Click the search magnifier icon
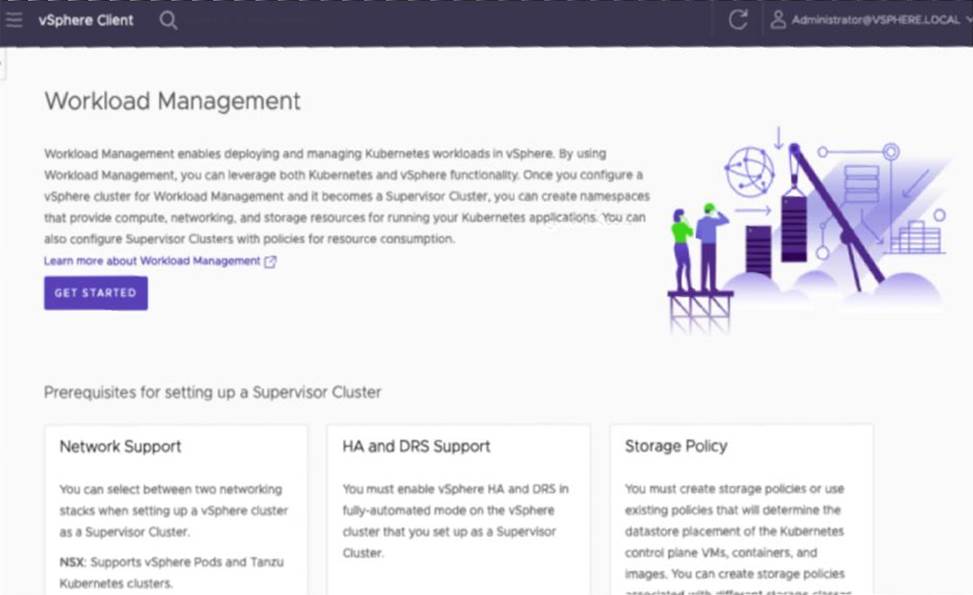Image resolution: width=973 pixels, height=595 pixels. (x=168, y=20)
